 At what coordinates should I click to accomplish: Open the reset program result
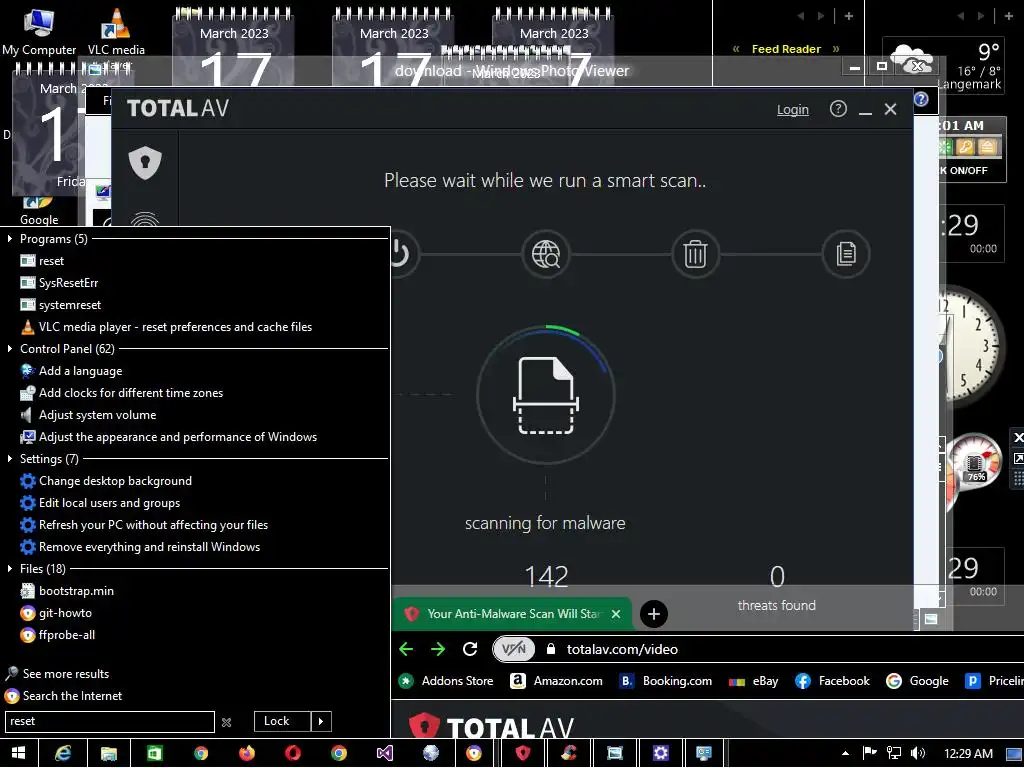(x=42, y=261)
